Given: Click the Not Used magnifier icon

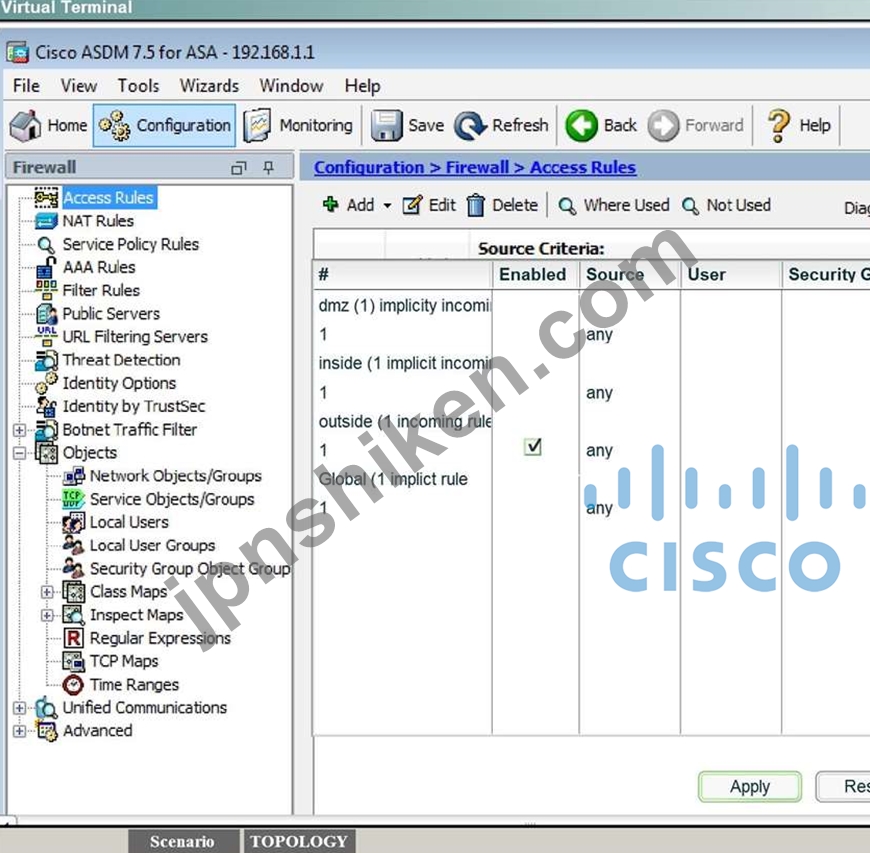Looking at the screenshot, I should 690,206.
